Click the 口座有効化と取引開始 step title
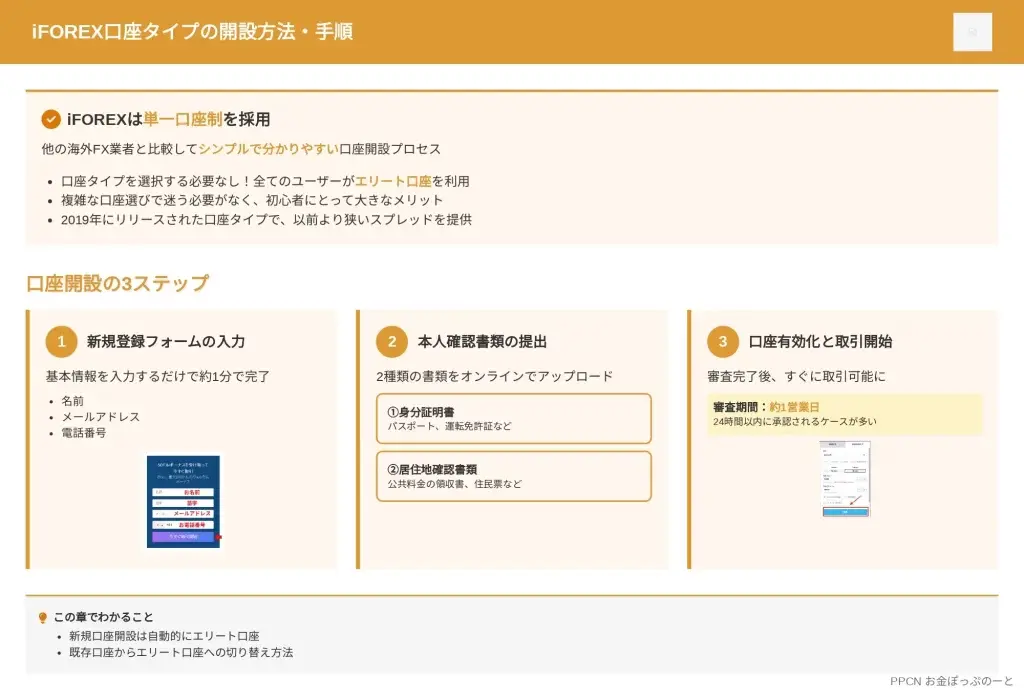This screenshot has width=1024, height=699. [x=820, y=342]
